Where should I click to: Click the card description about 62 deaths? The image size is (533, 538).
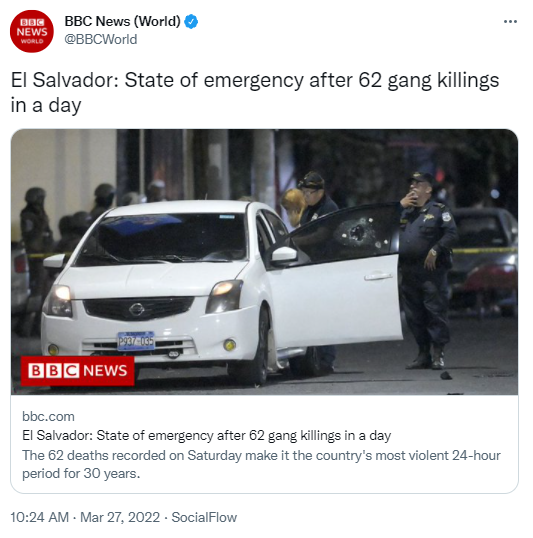261,464
